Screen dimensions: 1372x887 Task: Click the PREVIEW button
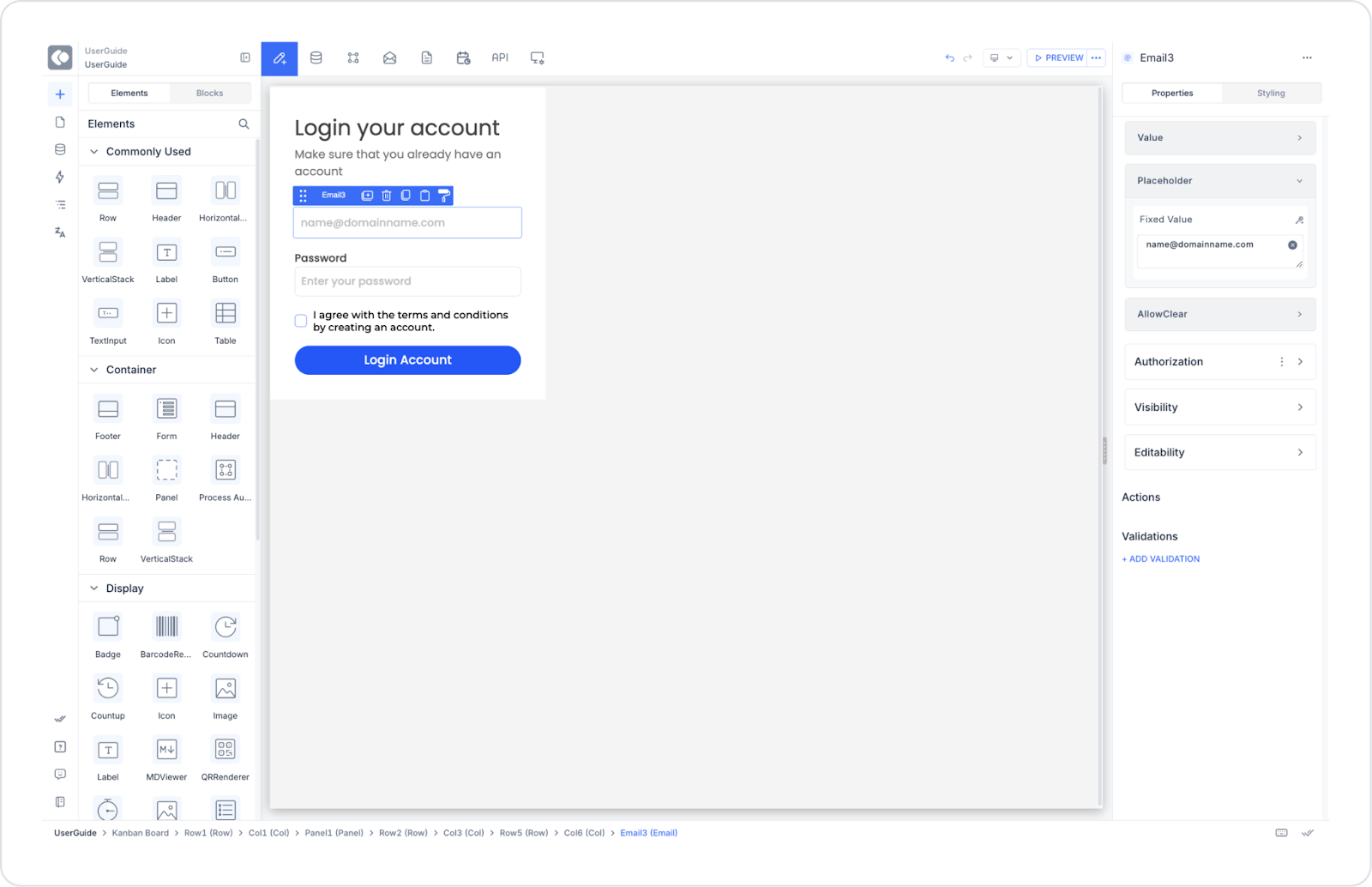pos(1058,58)
